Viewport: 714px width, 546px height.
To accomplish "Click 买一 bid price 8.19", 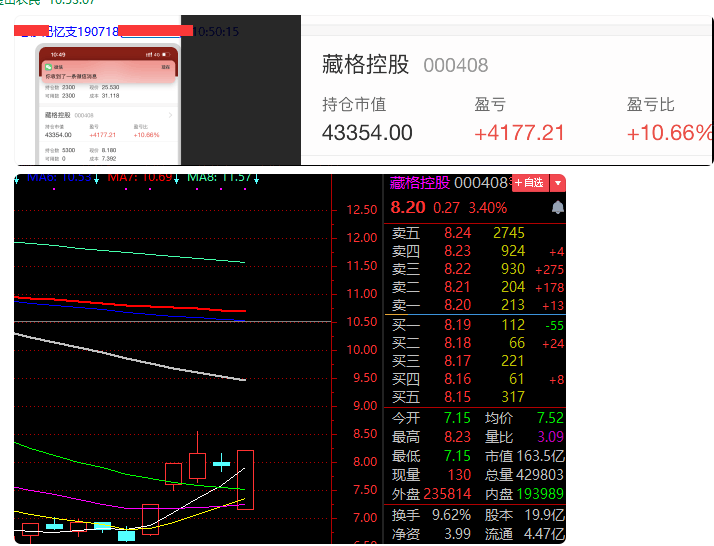I will (x=458, y=325).
